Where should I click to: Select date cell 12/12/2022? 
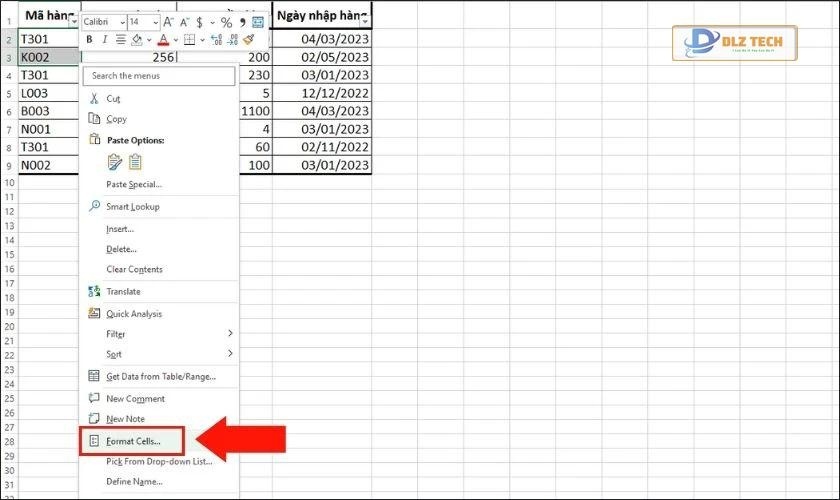[321, 93]
